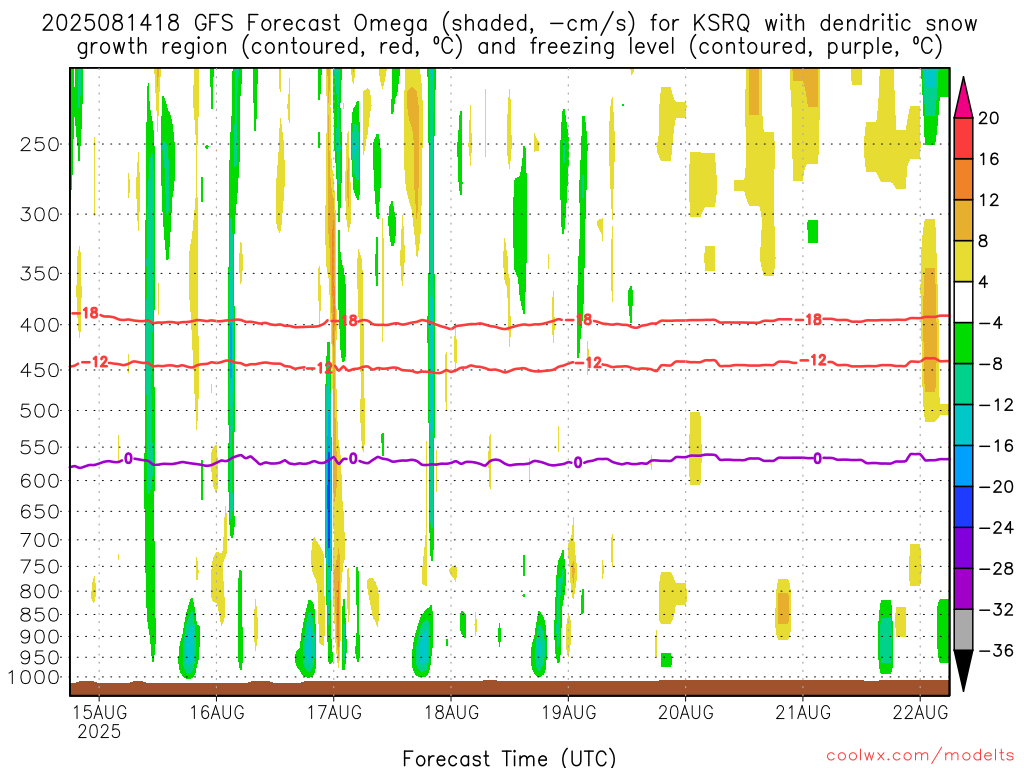Screen dimensions: 1024x768
Task: Click the green colorbar swatch between -4 and -8
Action: tap(963, 343)
